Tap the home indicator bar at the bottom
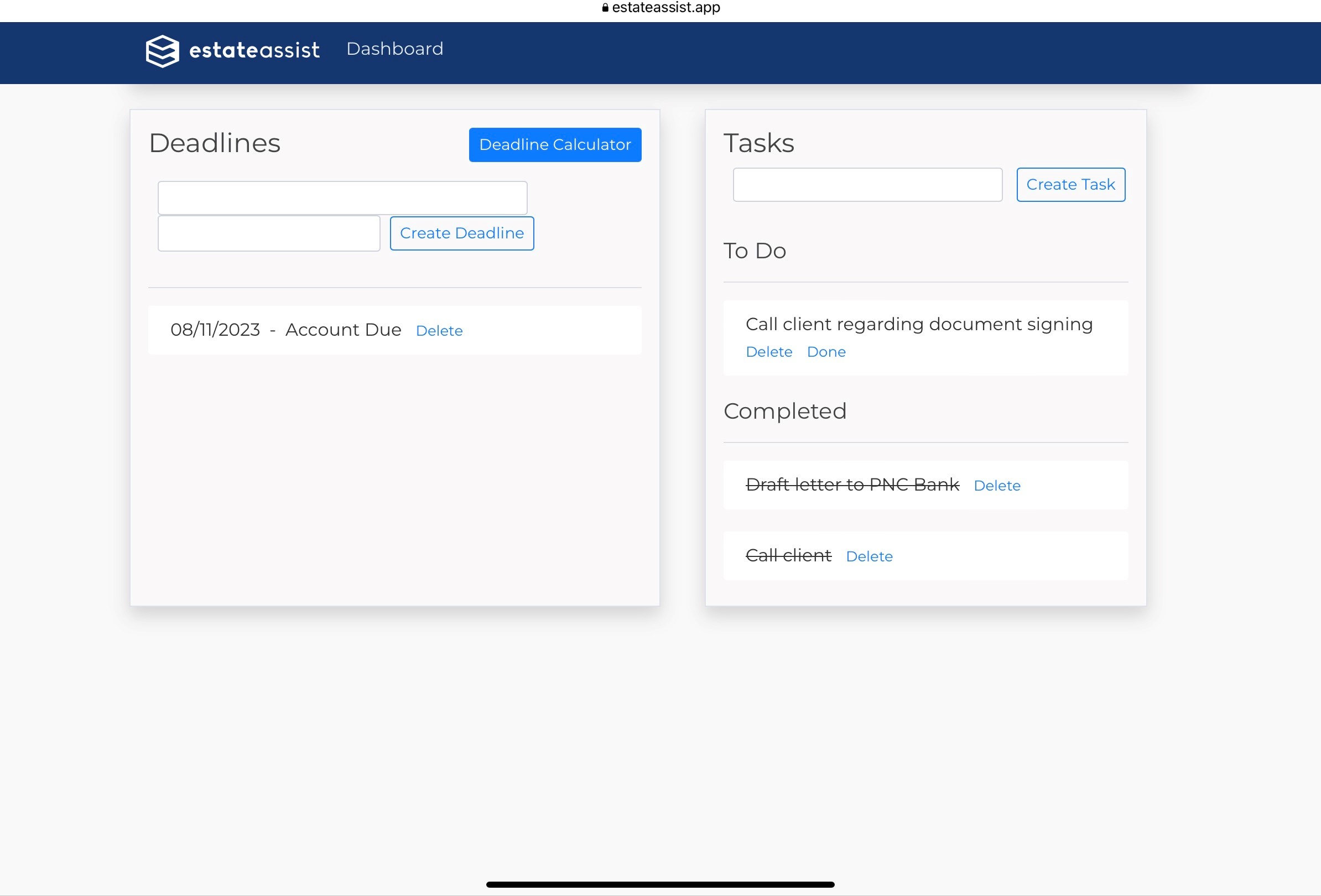1321x896 pixels. [x=660, y=884]
